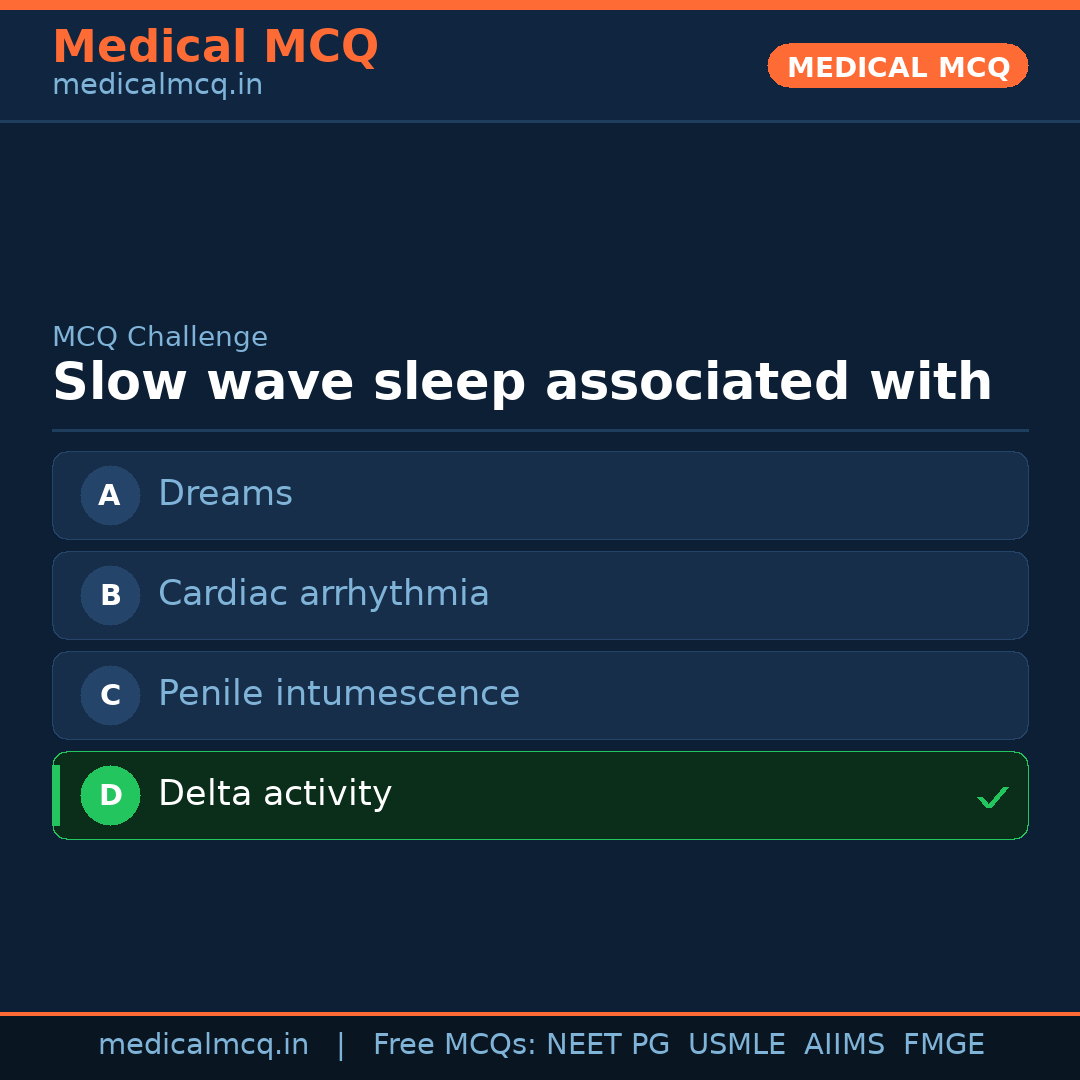Click the B letter circle icon
The image size is (1080, 1080).
coord(110,595)
